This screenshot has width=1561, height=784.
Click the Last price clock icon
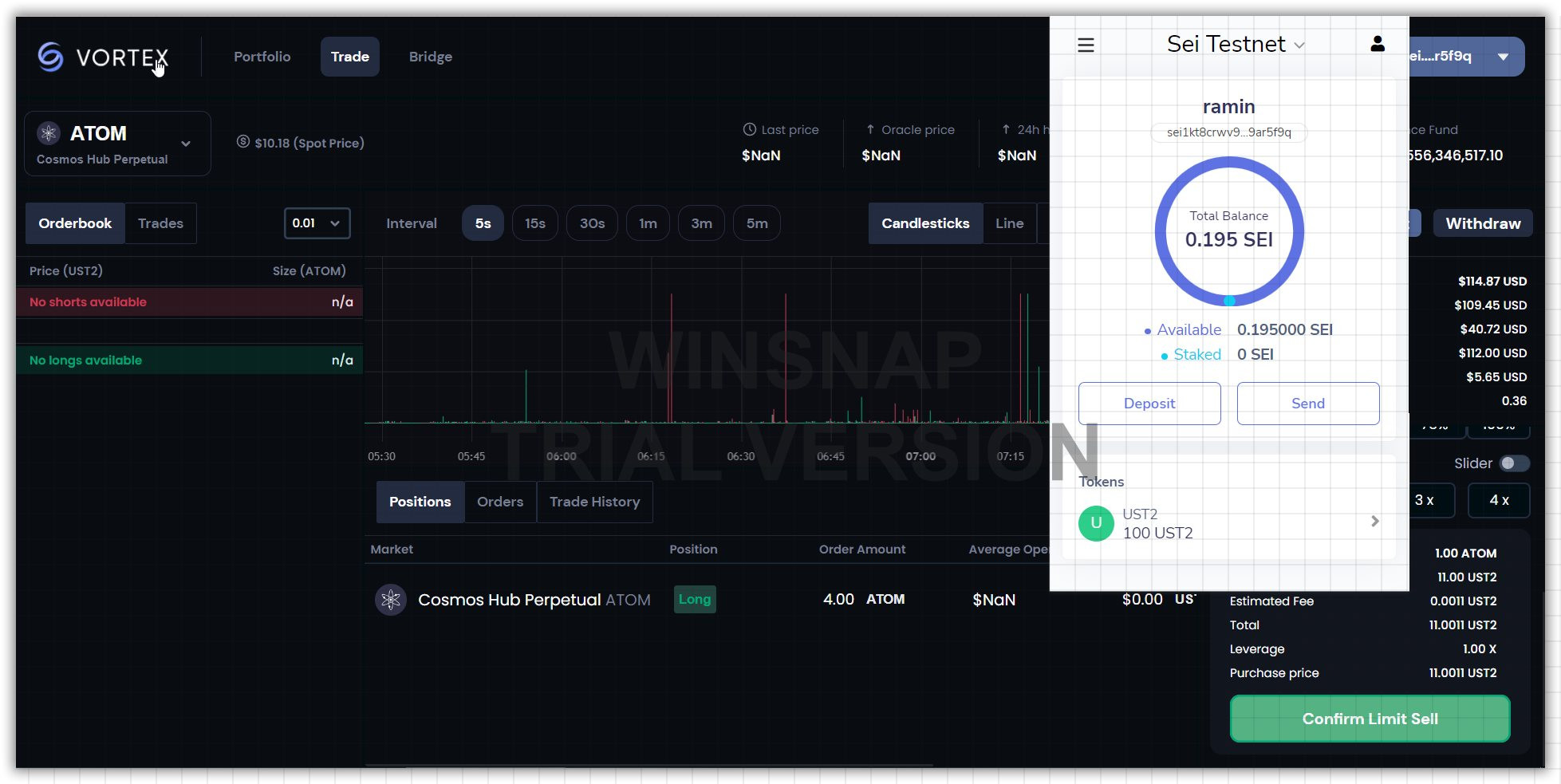point(749,129)
